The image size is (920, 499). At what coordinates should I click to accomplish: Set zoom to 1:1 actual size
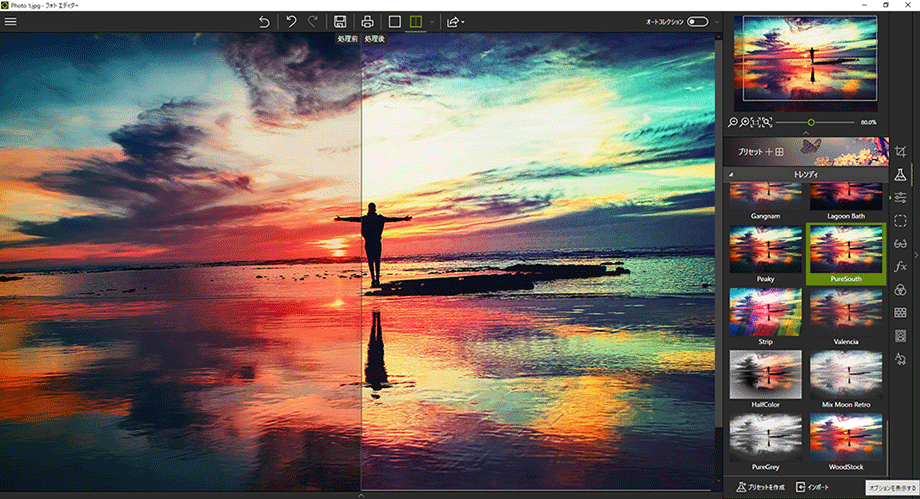[756, 122]
